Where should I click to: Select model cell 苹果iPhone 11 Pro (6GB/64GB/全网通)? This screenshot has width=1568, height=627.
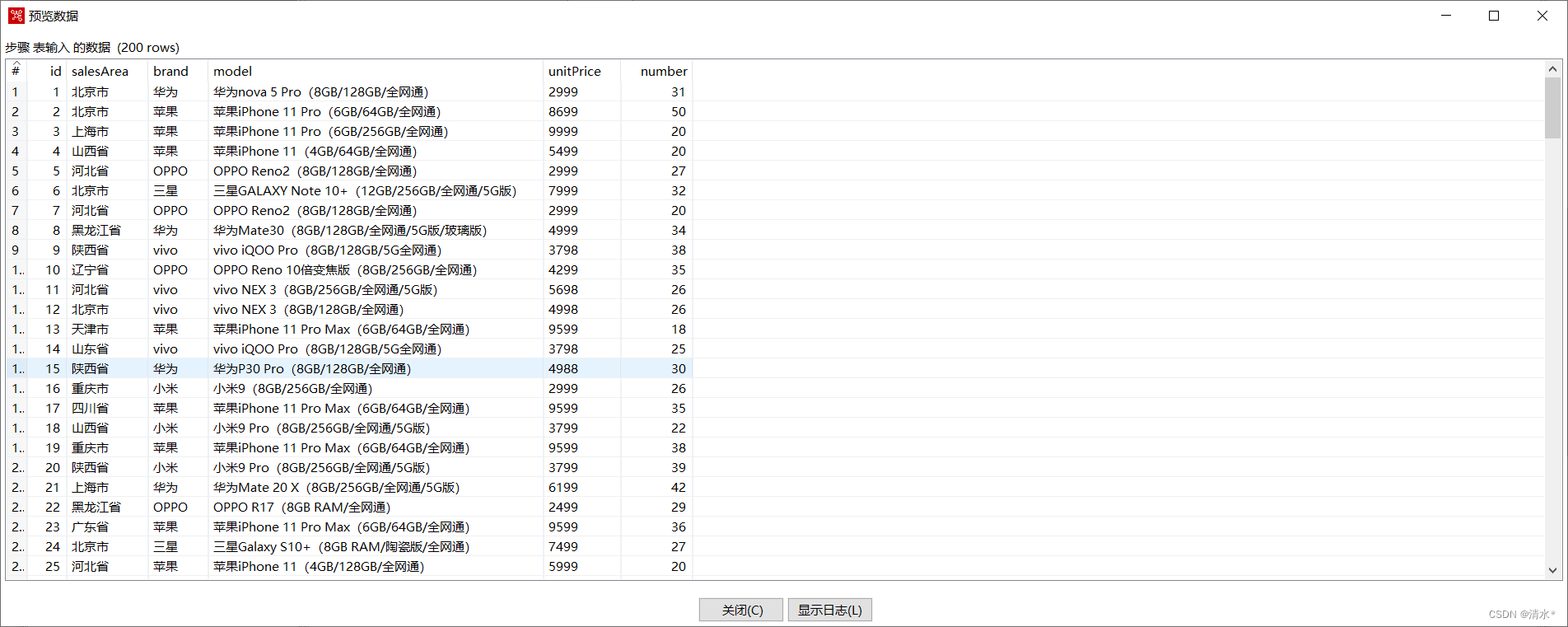(x=327, y=111)
